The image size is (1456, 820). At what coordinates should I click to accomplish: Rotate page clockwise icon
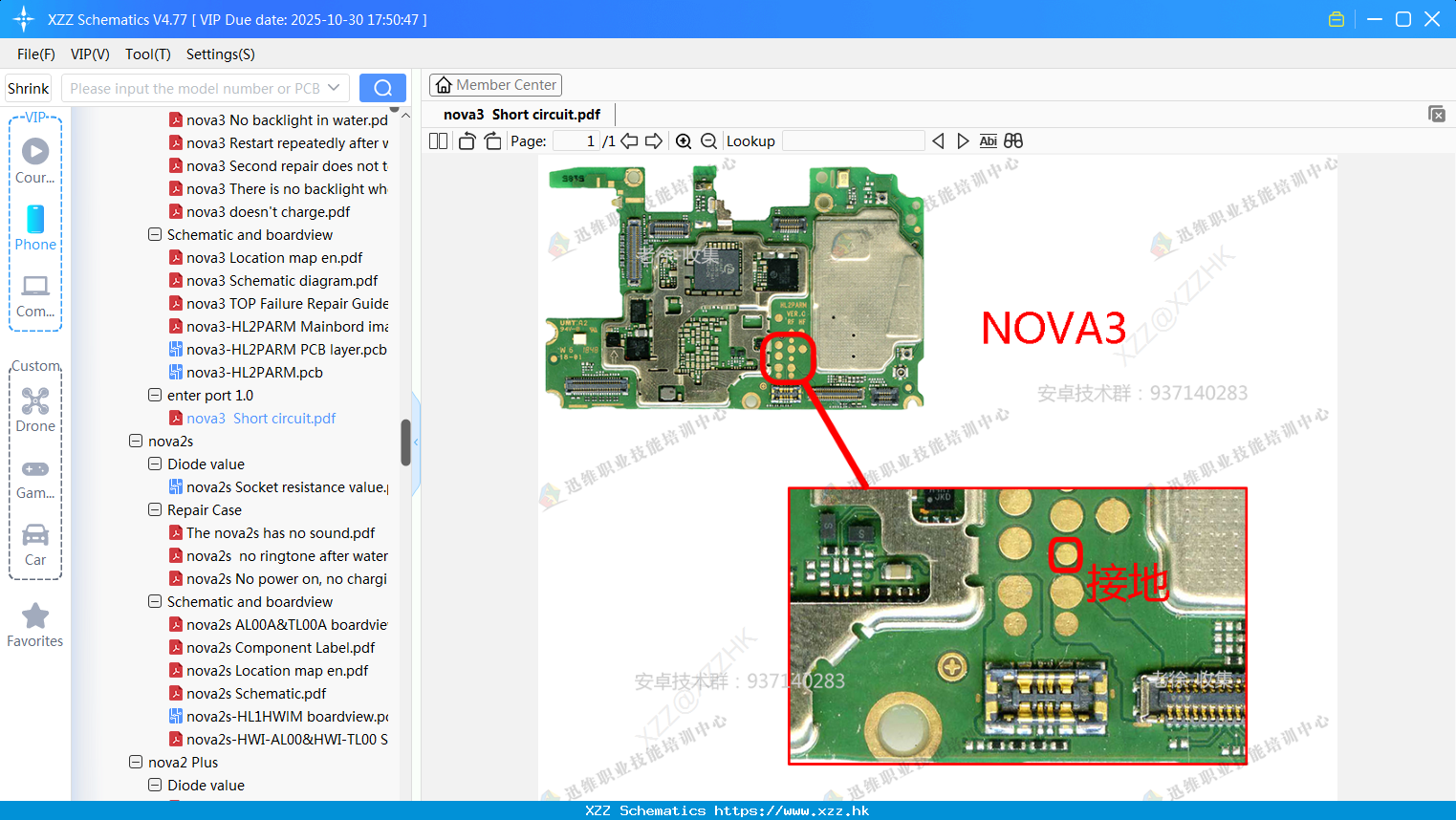(492, 140)
